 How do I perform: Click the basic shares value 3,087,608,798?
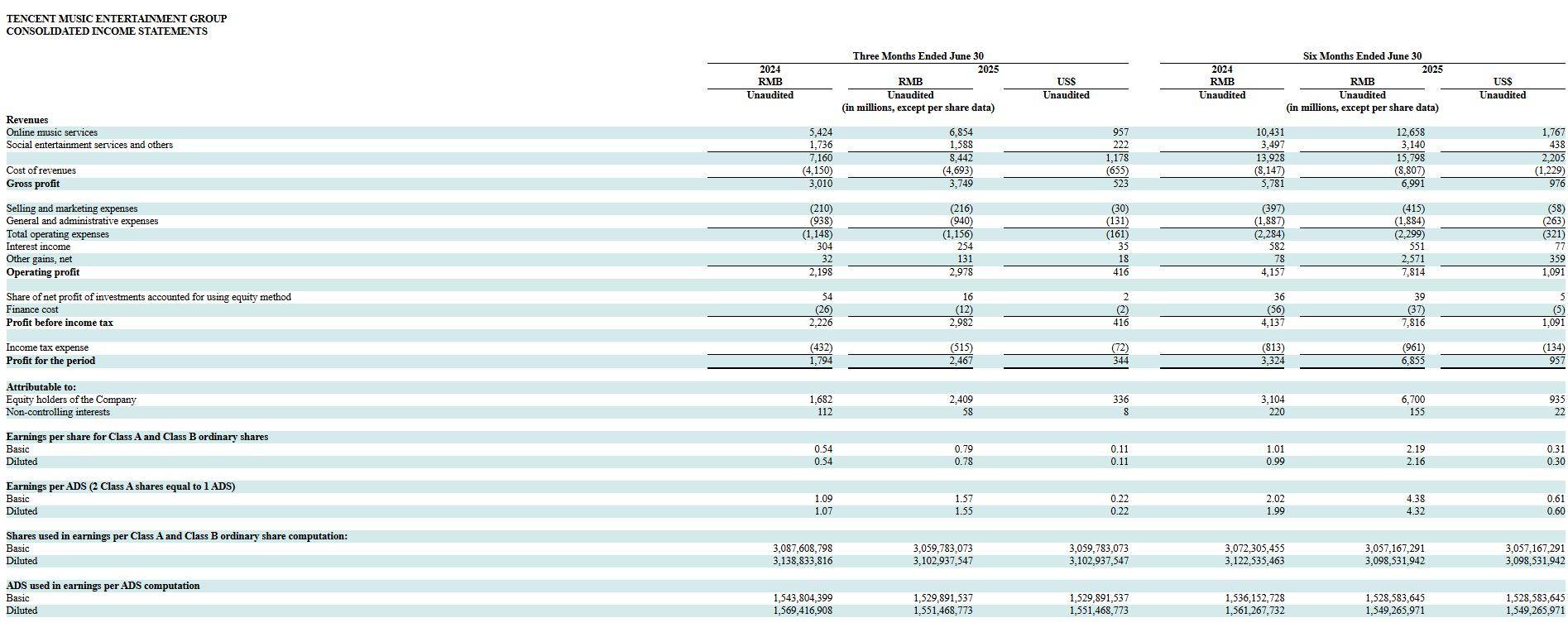pos(802,548)
